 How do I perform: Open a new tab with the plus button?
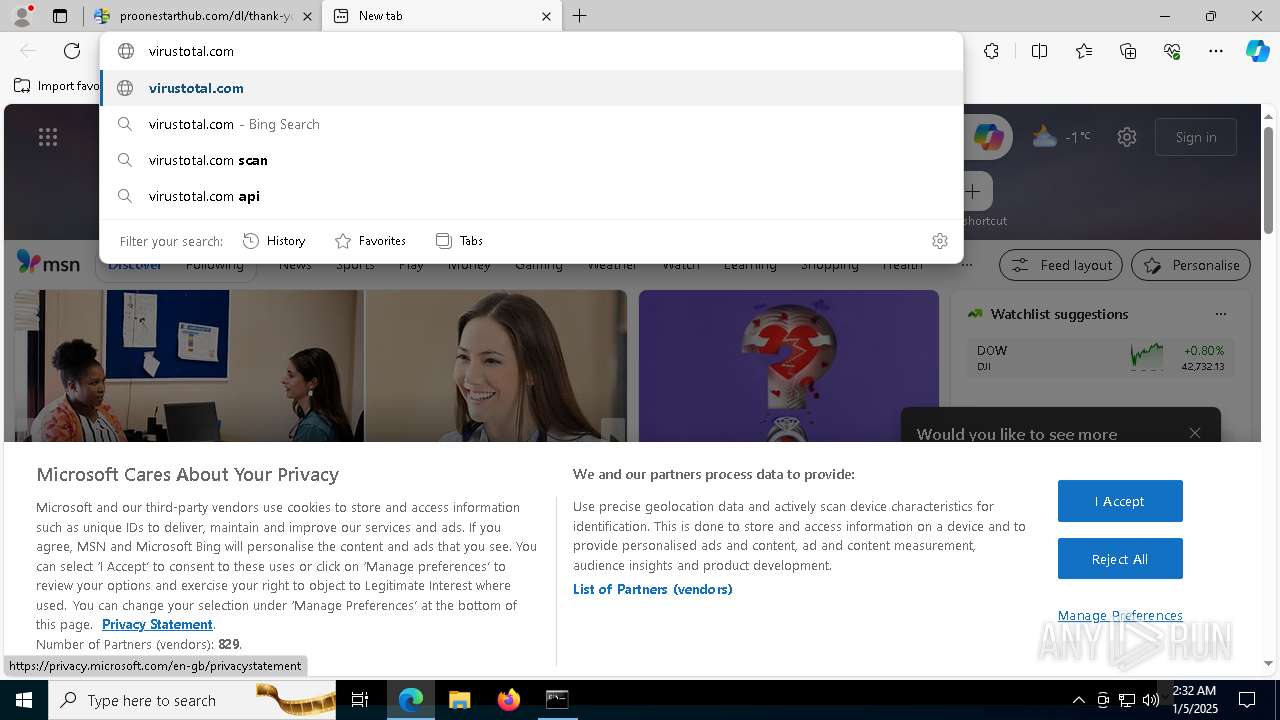[x=579, y=16]
